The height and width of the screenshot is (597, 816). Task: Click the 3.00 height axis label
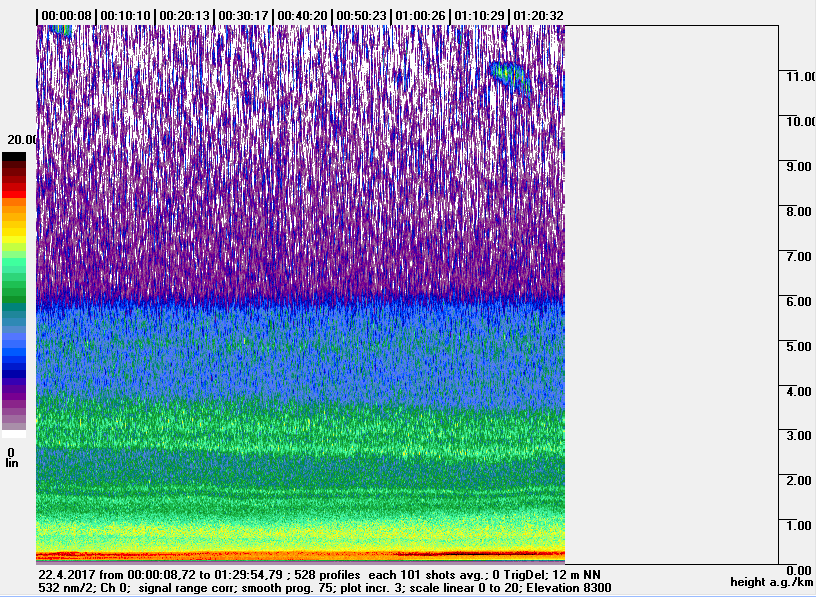pos(799,436)
